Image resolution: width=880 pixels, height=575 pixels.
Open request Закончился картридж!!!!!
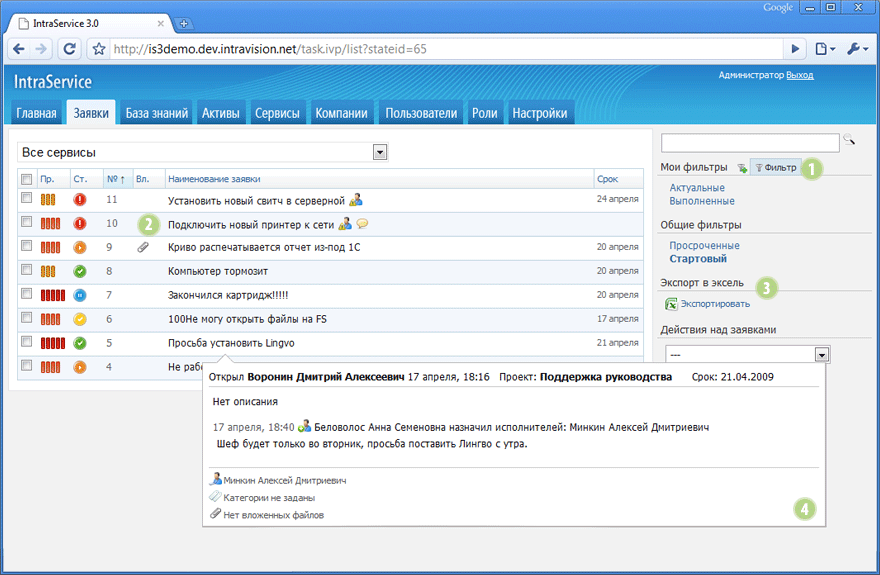coord(228,295)
